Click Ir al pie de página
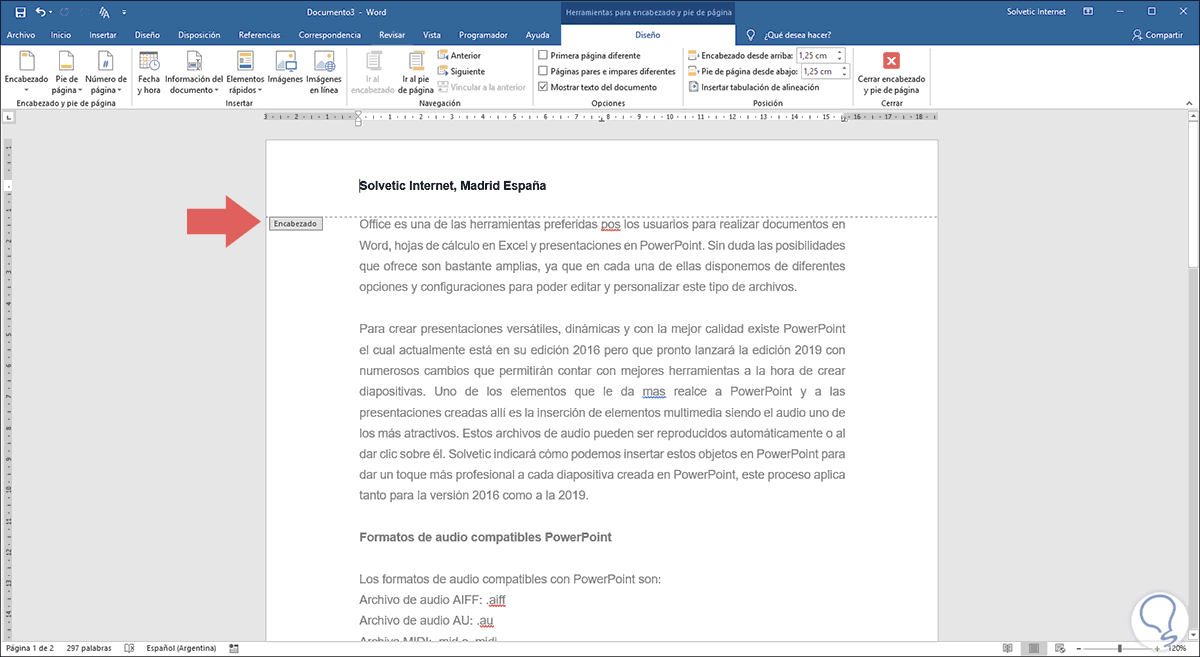 point(417,72)
